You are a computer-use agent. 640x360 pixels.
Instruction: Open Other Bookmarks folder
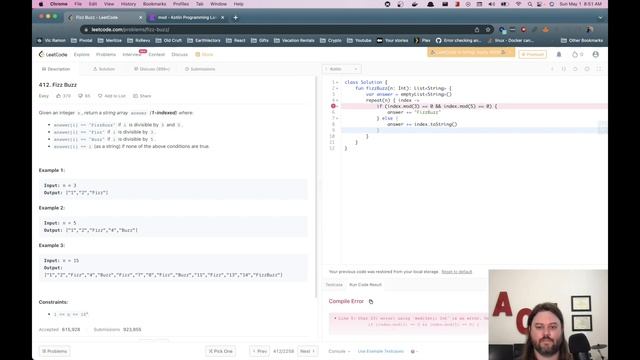coord(582,40)
